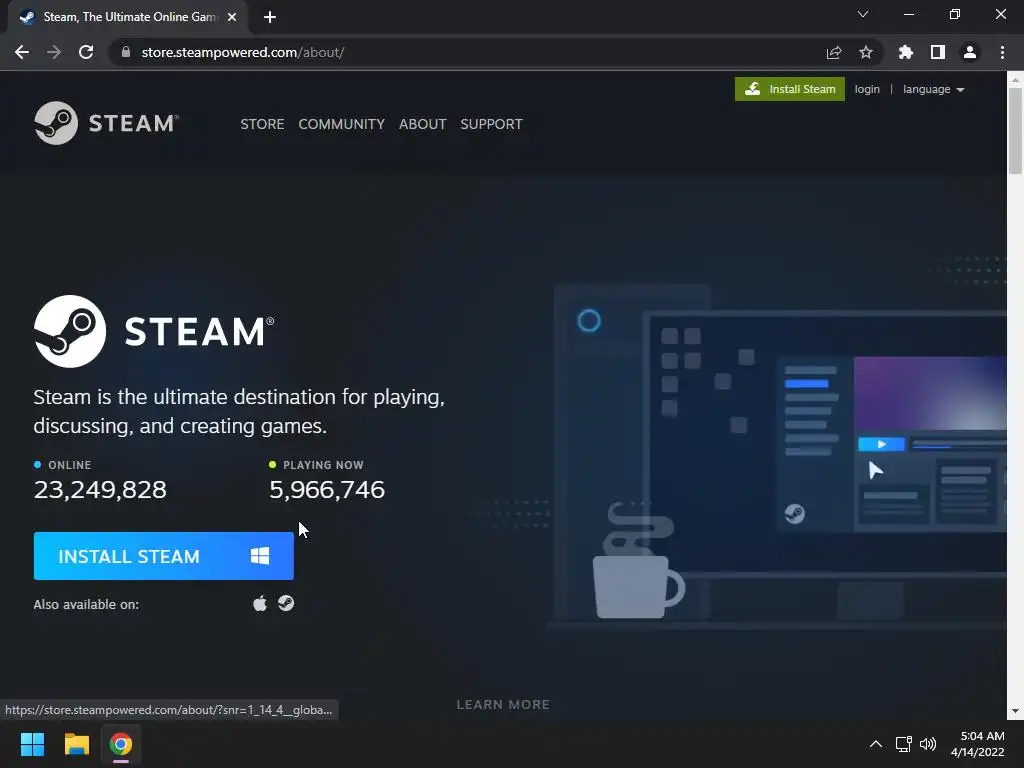Go back with the browser back arrow
The height and width of the screenshot is (768, 1024).
(x=22, y=52)
